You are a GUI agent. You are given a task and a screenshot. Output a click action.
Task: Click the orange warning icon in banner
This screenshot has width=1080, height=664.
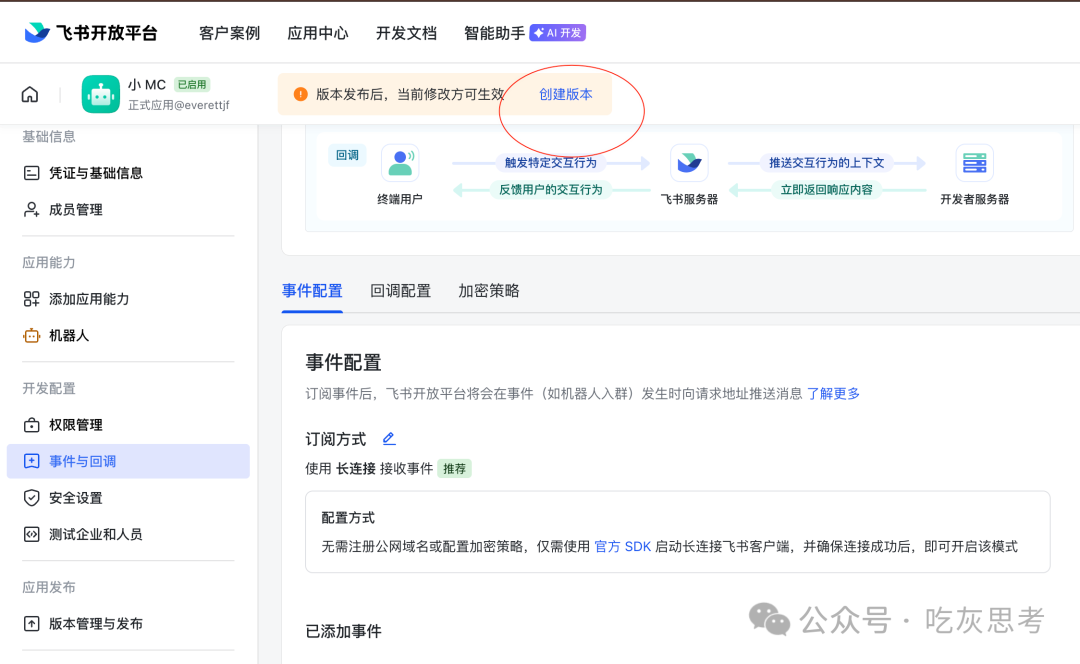pos(300,94)
